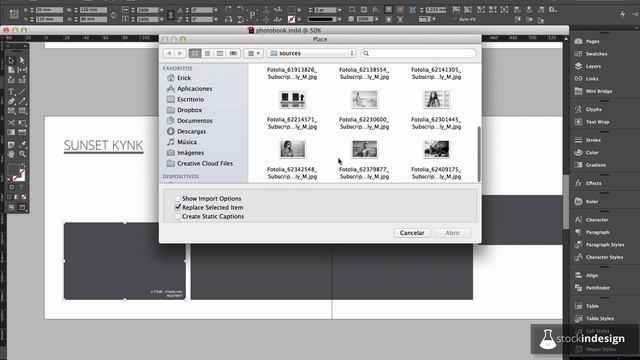Viewport: 640px width, 360px height.
Task: Click the file list vertical scrollbar
Action: pyautogui.click(x=479, y=153)
